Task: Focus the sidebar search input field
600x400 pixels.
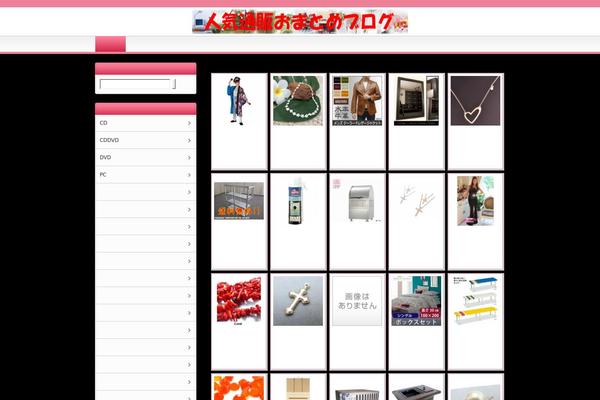Action: [x=134, y=84]
